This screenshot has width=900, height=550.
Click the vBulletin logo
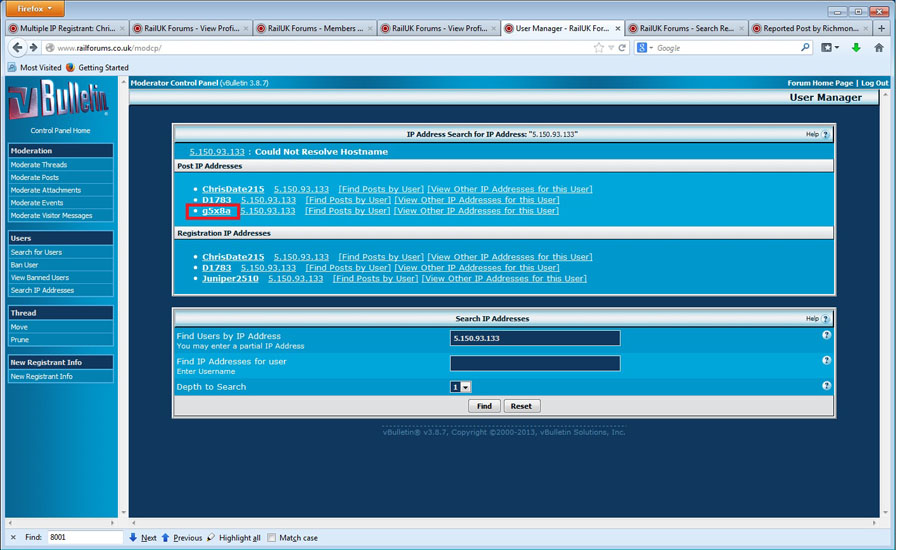point(59,99)
